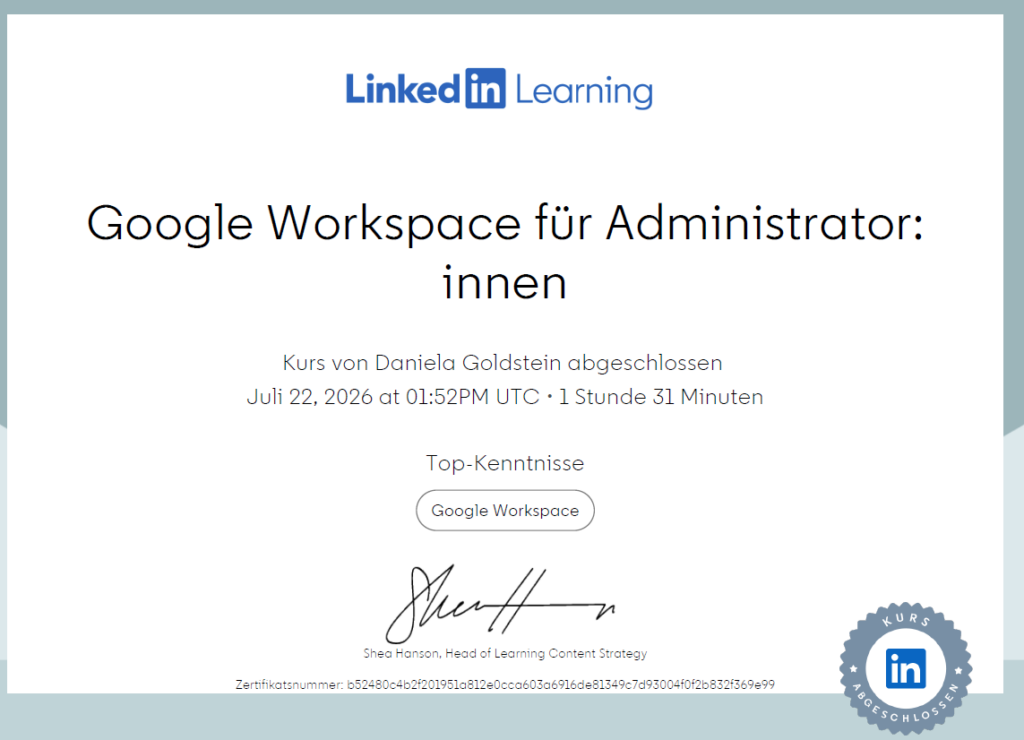Image resolution: width=1024 pixels, height=740 pixels.
Task: Click the Zertifikatsnummer hash line
Action: (505, 684)
